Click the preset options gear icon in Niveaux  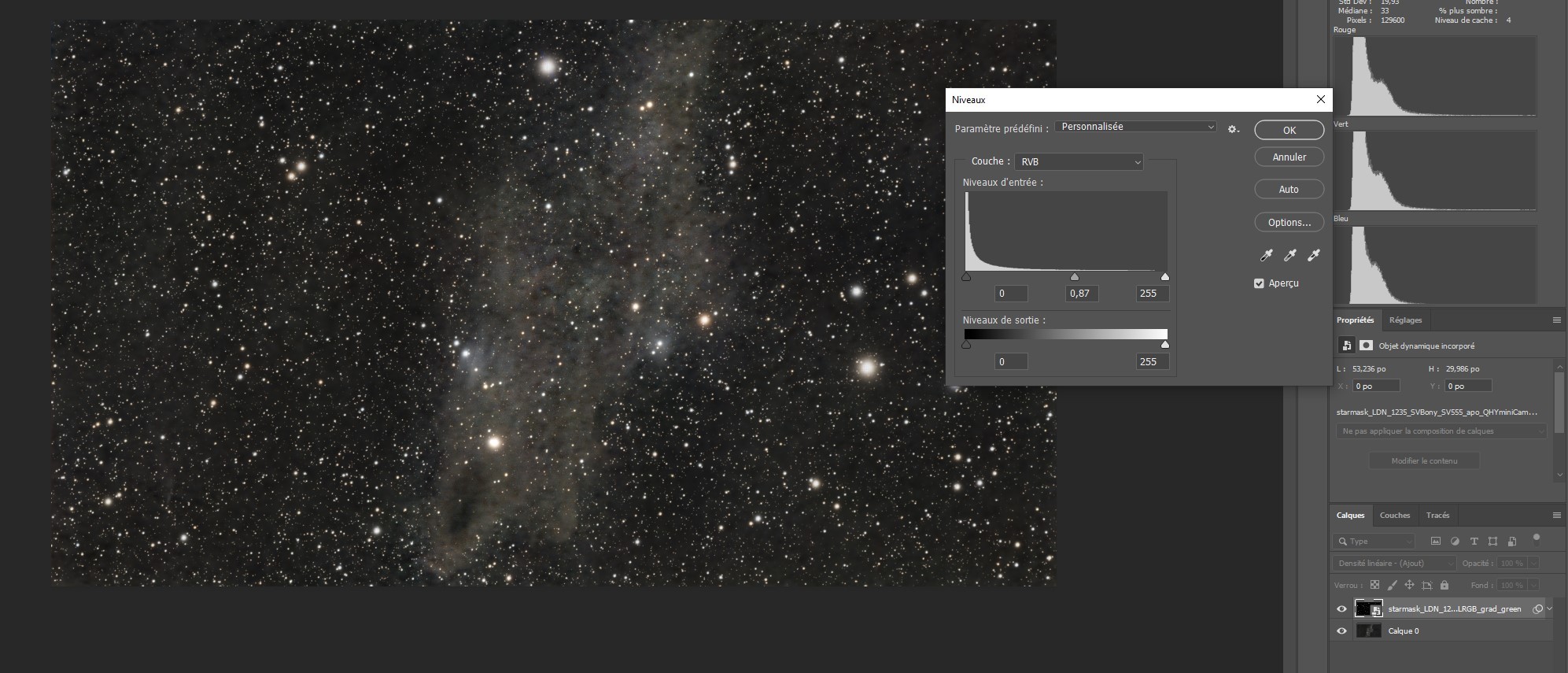click(1233, 129)
